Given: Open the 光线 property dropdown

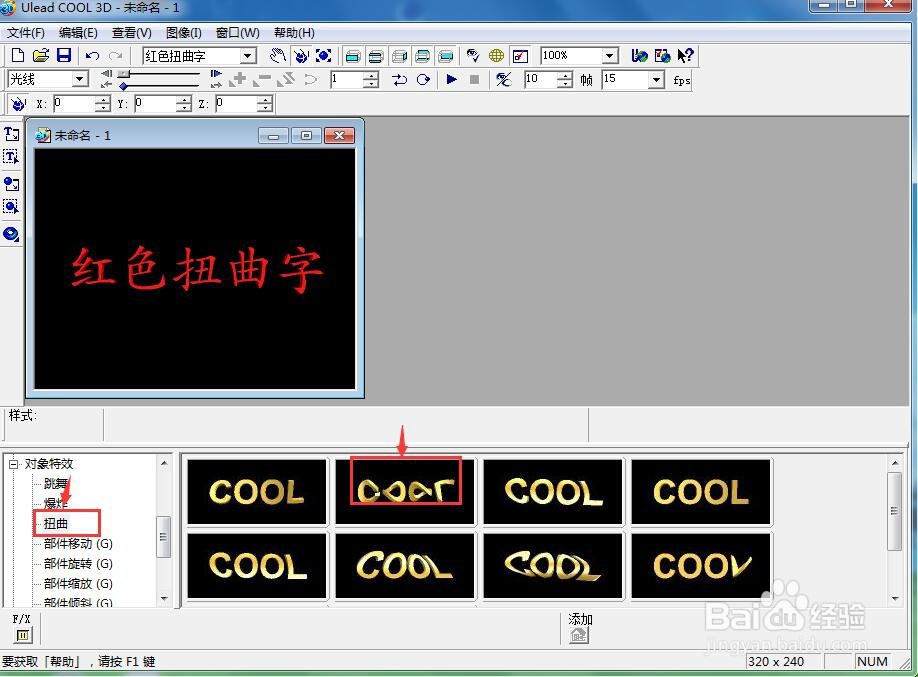Looking at the screenshot, I should (x=80, y=79).
